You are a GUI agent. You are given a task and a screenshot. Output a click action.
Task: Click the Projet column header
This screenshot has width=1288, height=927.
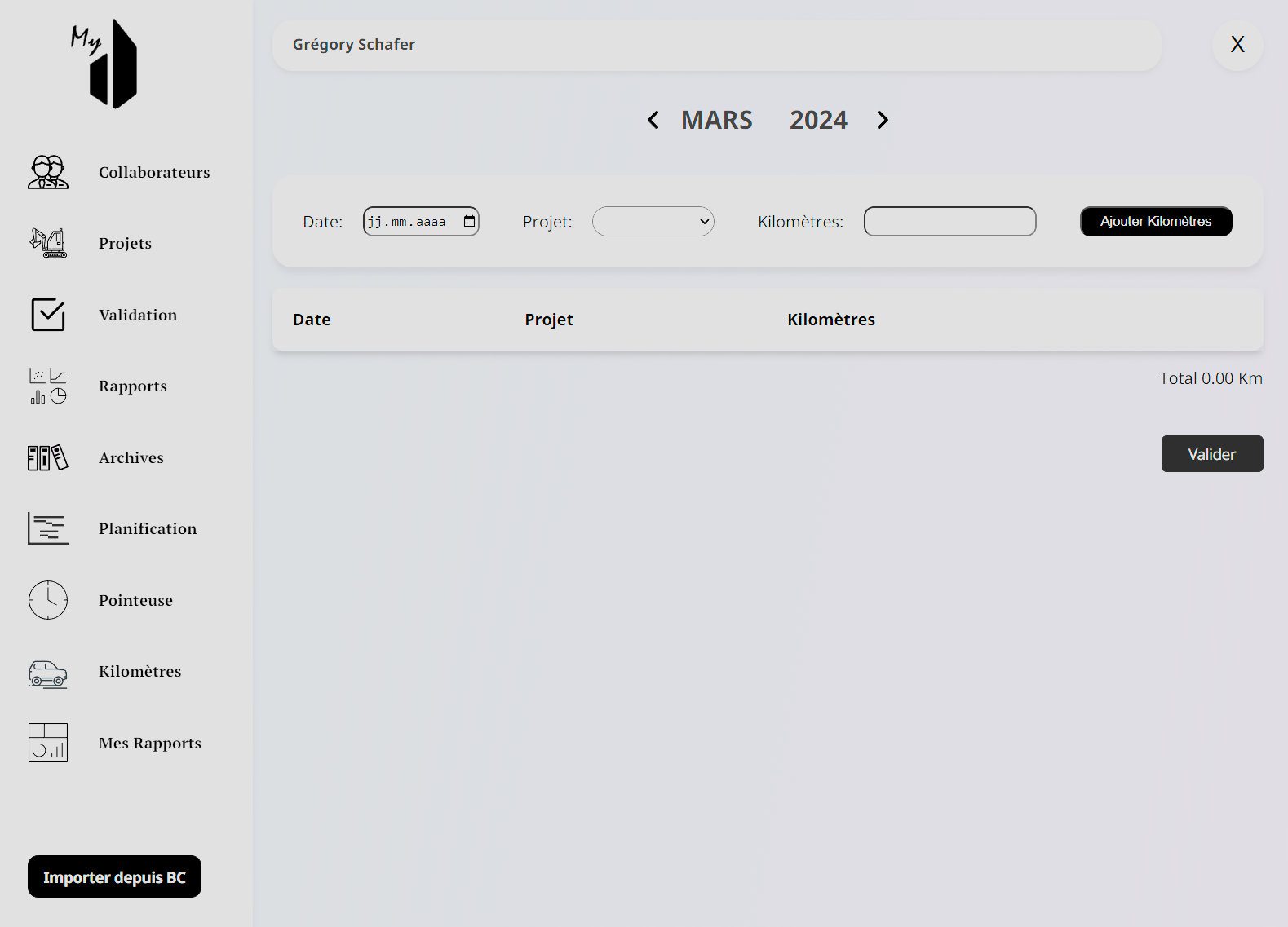pyautogui.click(x=549, y=320)
